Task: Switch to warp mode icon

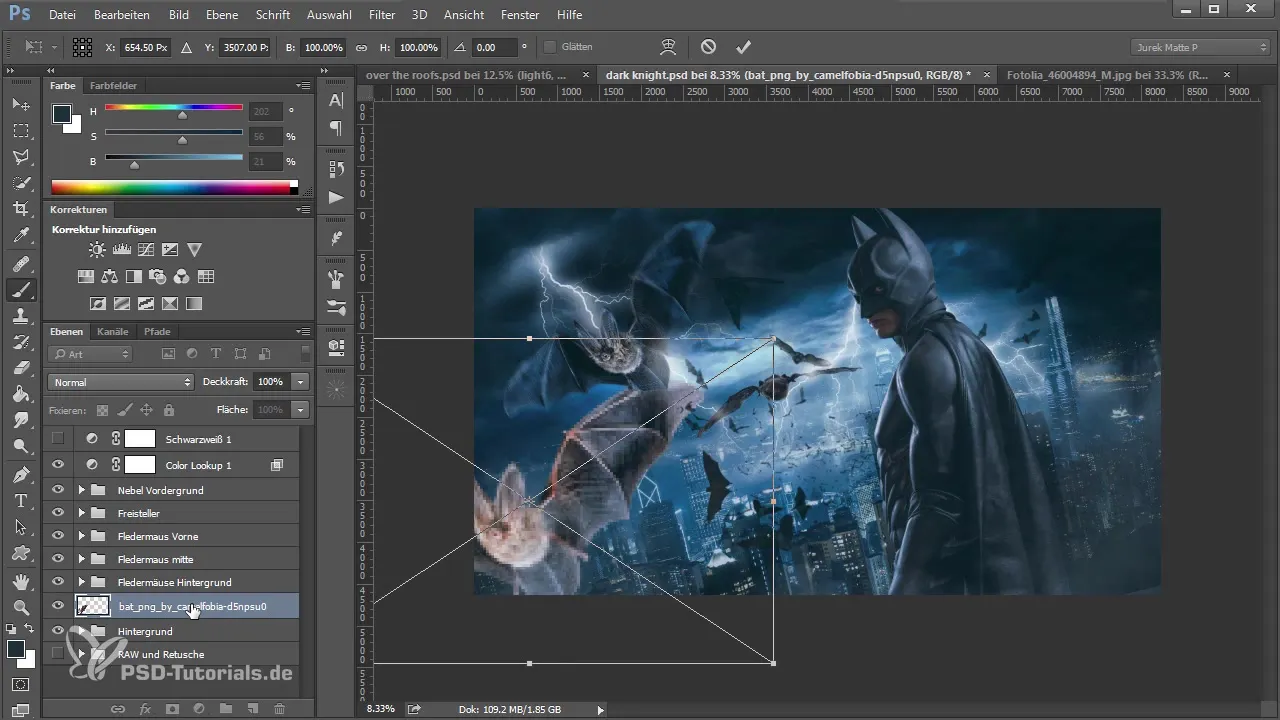Action: tap(669, 47)
